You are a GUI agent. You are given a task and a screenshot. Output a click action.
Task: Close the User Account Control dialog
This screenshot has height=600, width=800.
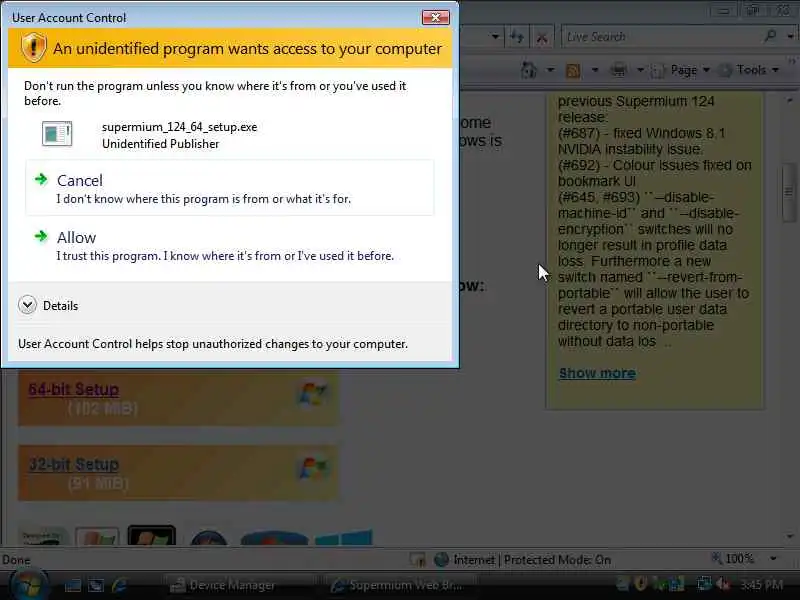pyautogui.click(x=436, y=17)
